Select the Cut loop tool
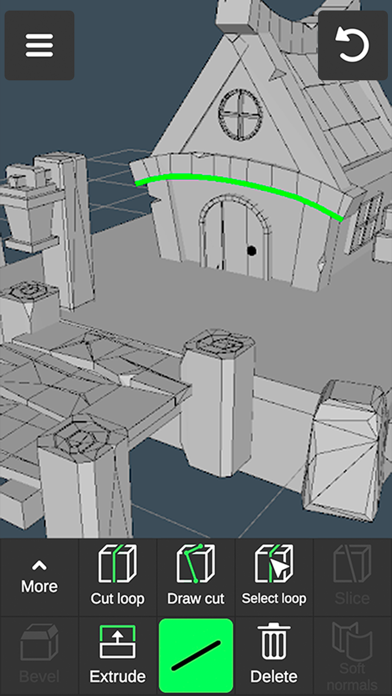Image resolution: width=392 pixels, height=696 pixels. pos(118,577)
